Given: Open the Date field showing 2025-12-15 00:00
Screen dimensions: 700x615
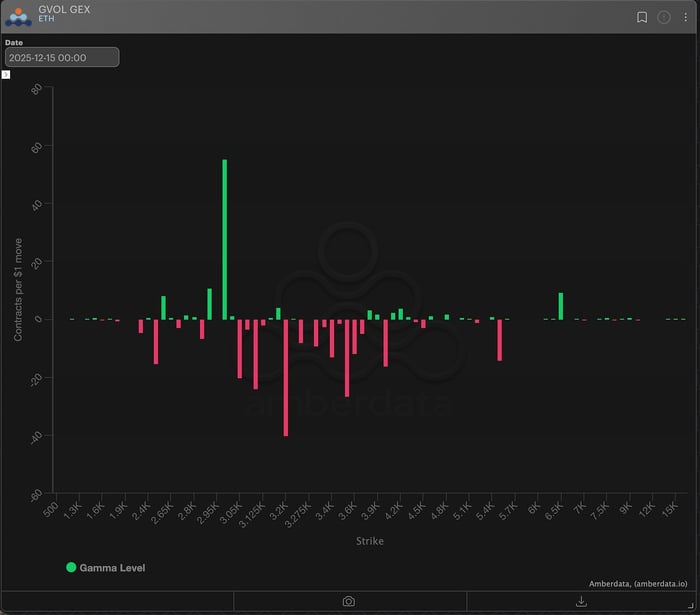Looking at the screenshot, I should point(62,58).
